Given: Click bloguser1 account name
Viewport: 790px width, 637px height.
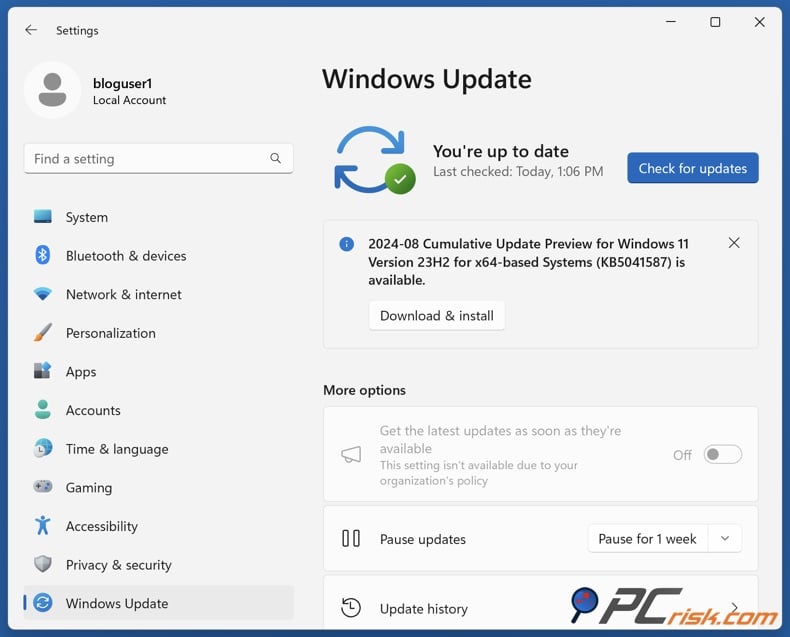Looking at the screenshot, I should (x=122, y=83).
